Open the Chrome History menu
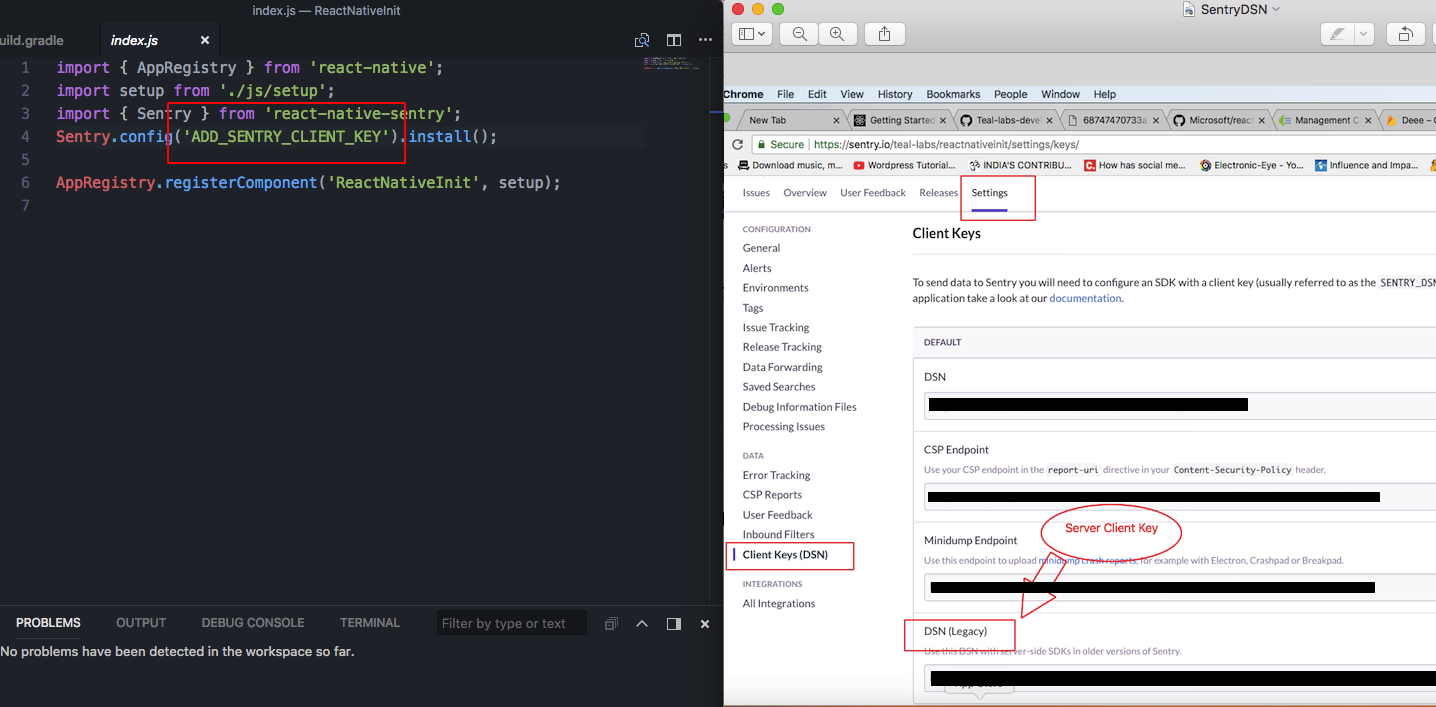 (895, 94)
